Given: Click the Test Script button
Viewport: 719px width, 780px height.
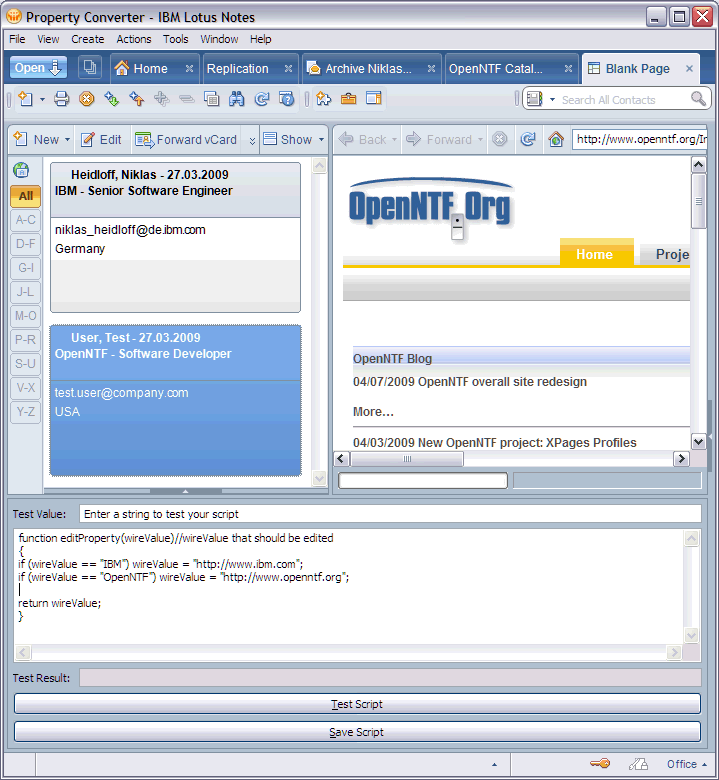Looking at the screenshot, I should (x=357, y=704).
